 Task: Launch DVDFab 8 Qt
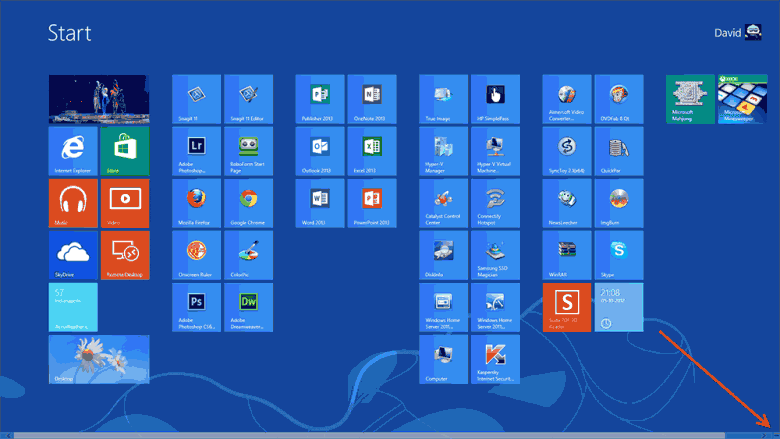point(619,99)
